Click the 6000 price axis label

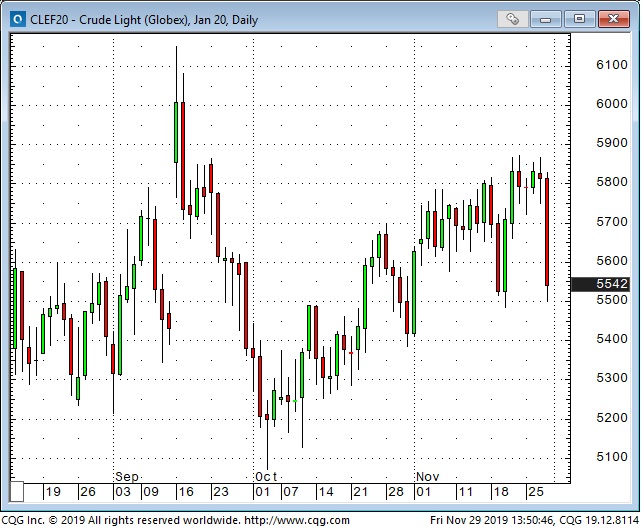pyautogui.click(x=612, y=104)
